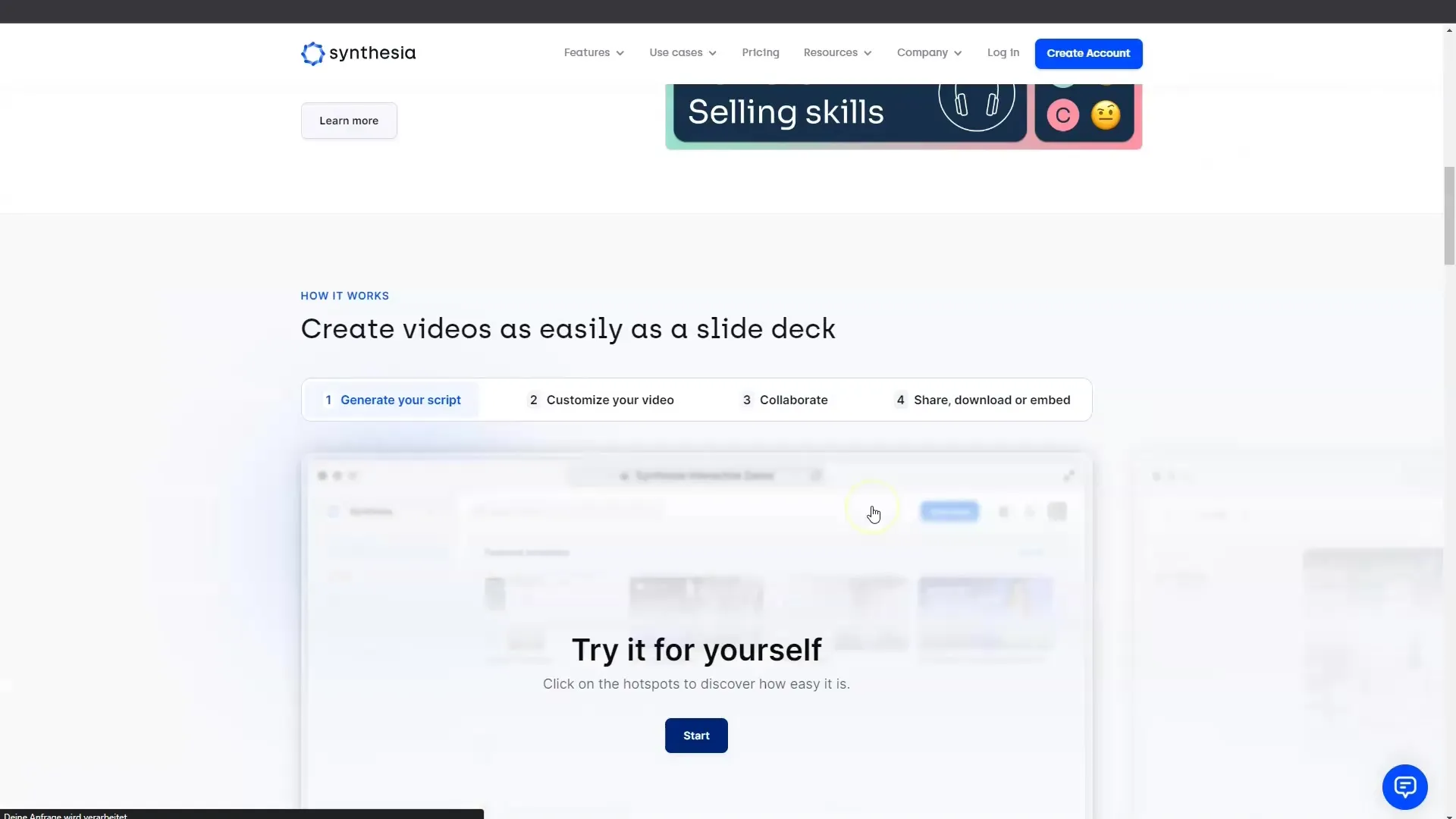Screen dimensions: 1456x819
Task: Click the blue action button in preview toolbar
Action: tap(949, 511)
